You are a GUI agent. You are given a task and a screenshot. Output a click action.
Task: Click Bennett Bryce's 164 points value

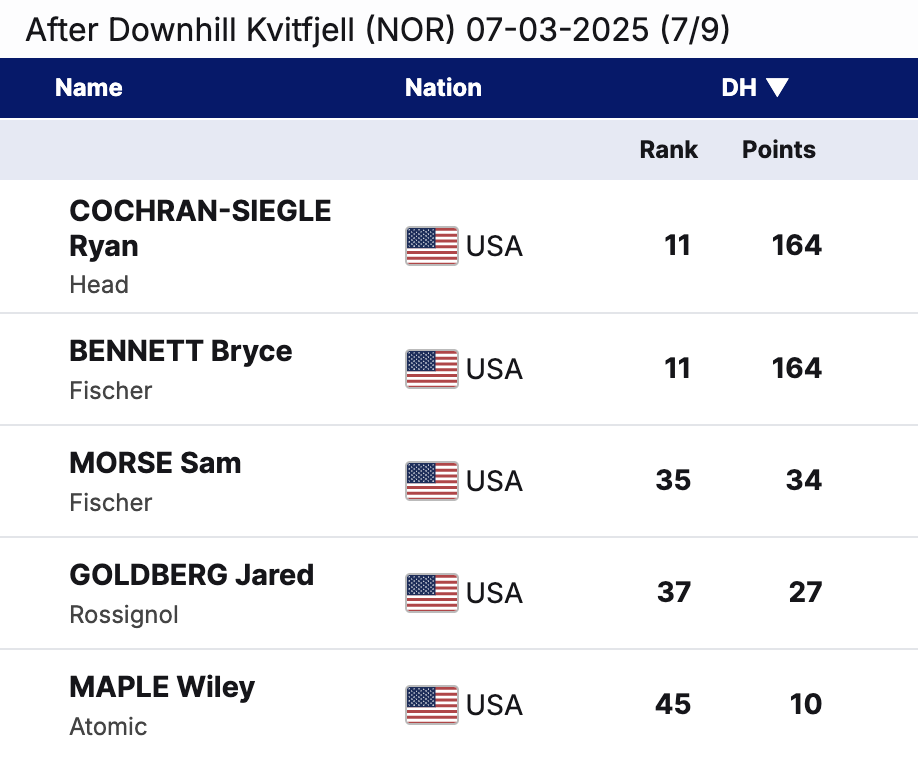point(796,369)
